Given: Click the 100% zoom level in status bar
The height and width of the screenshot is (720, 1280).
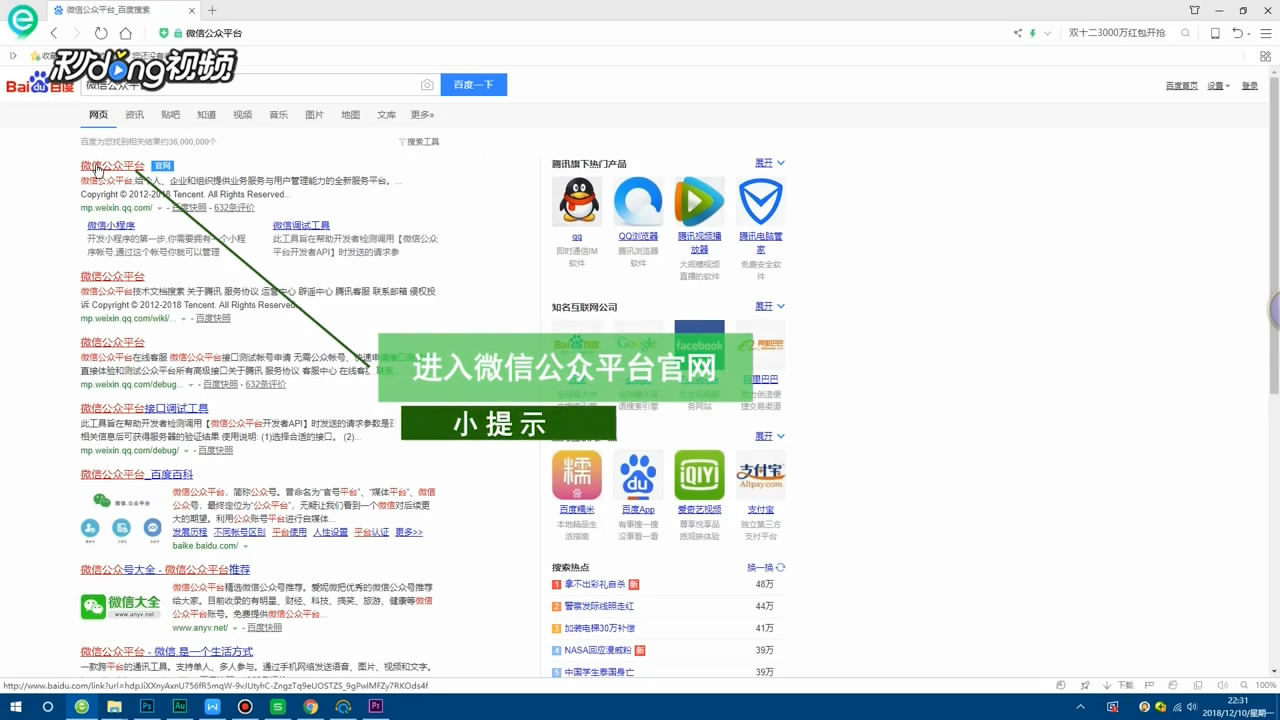Looking at the screenshot, I should [x=1266, y=685].
